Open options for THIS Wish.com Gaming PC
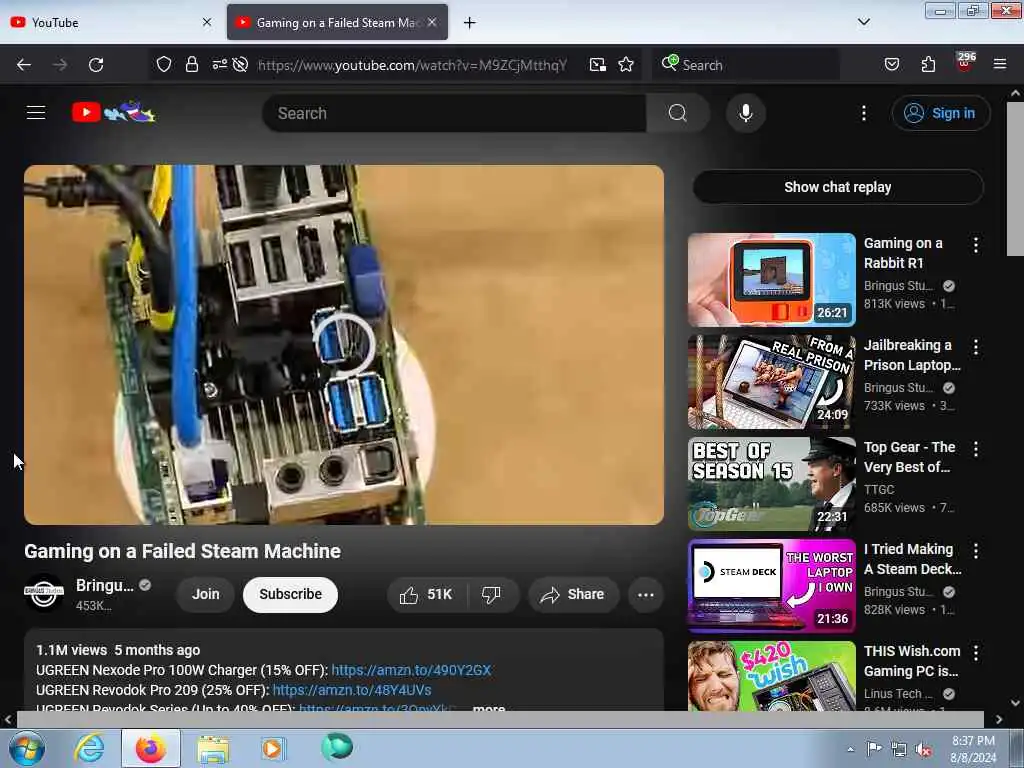Screen dimensions: 1024x768 click(976, 652)
